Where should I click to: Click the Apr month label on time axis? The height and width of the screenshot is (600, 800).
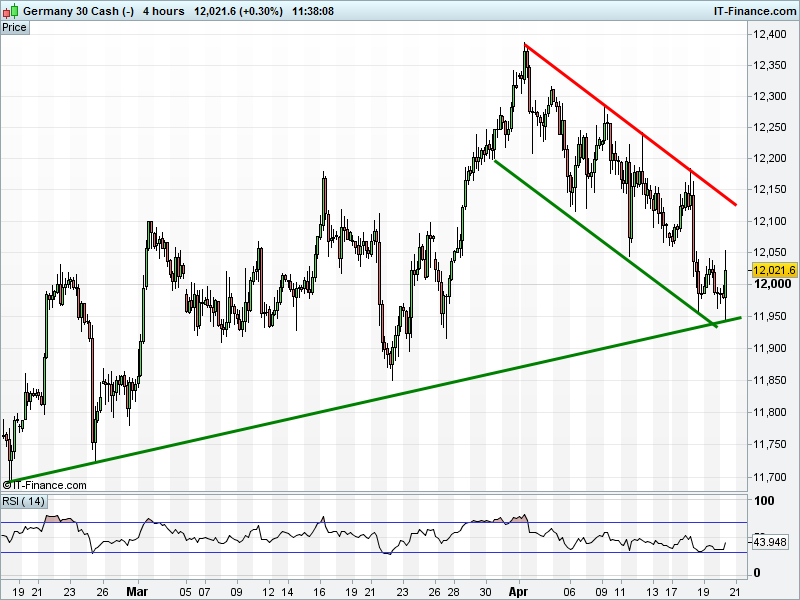pyautogui.click(x=518, y=592)
